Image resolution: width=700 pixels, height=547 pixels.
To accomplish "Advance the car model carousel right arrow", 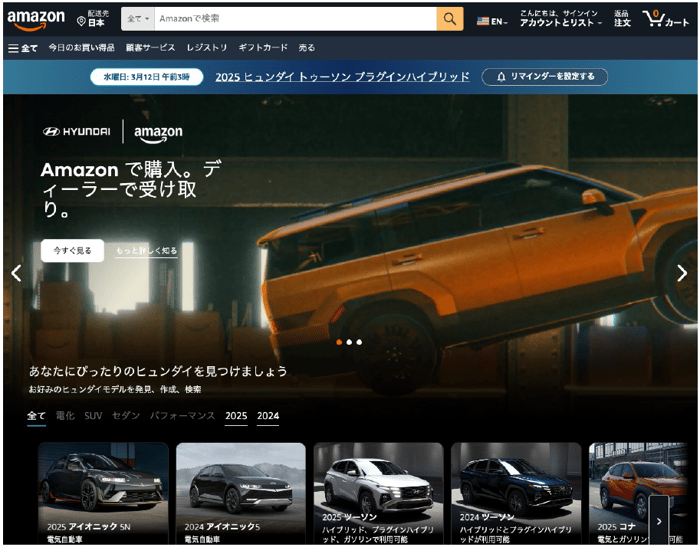I will click(x=659, y=521).
